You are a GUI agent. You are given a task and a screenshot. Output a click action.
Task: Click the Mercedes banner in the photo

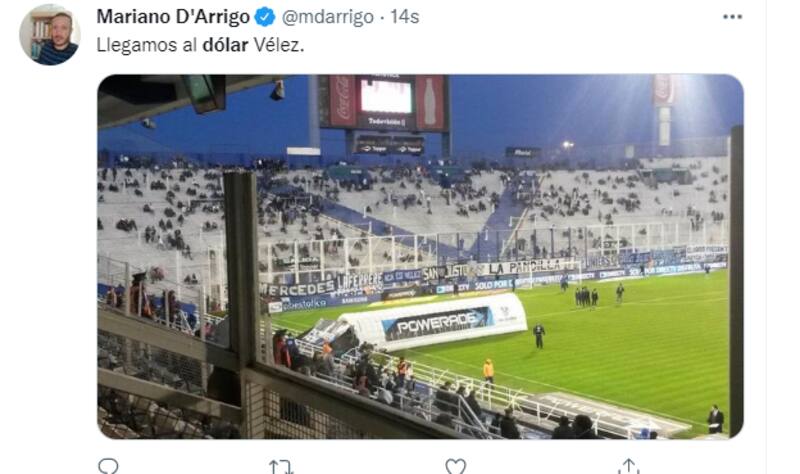tap(297, 289)
